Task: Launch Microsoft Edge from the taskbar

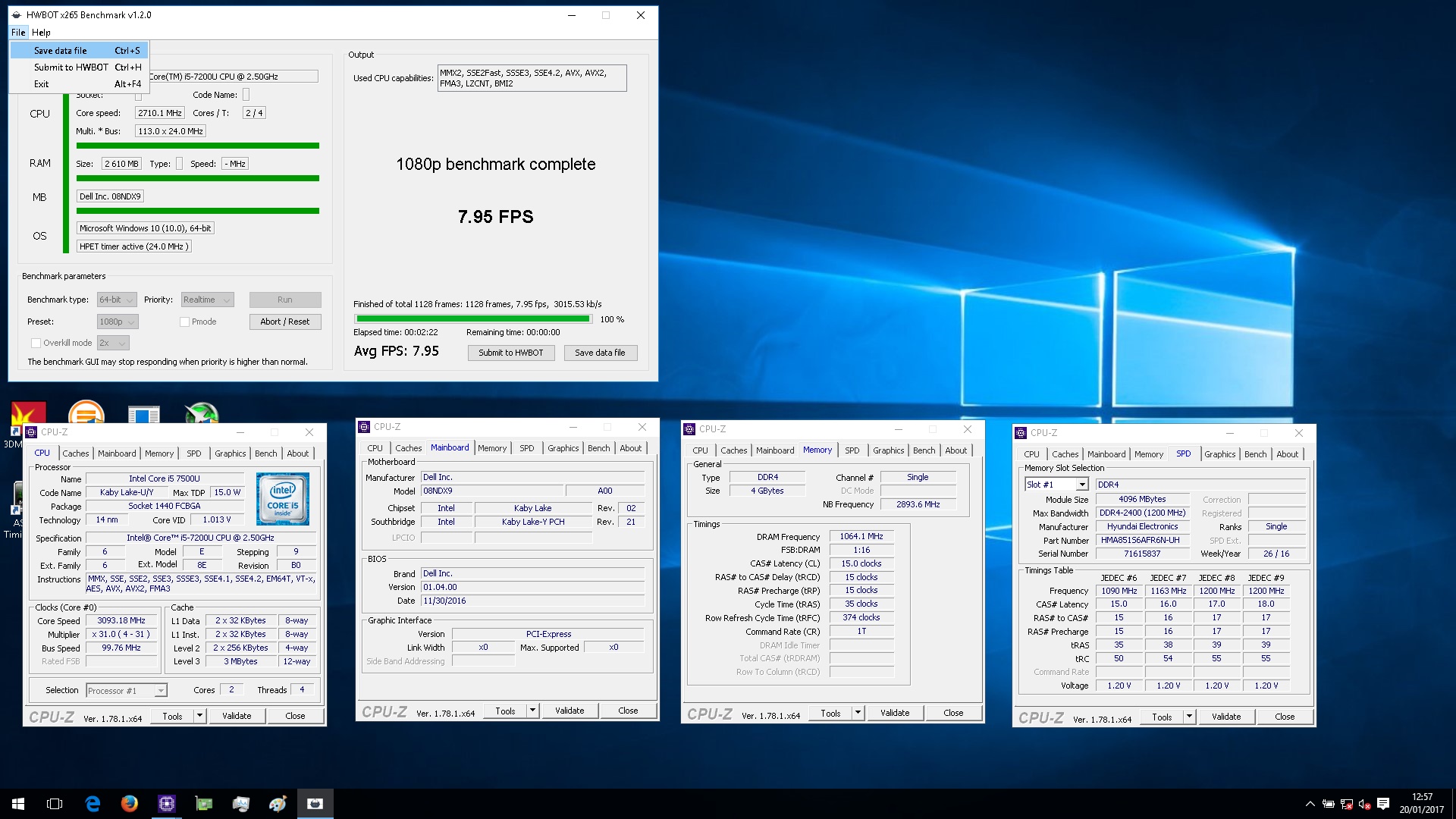Action: pyautogui.click(x=93, y=804)
